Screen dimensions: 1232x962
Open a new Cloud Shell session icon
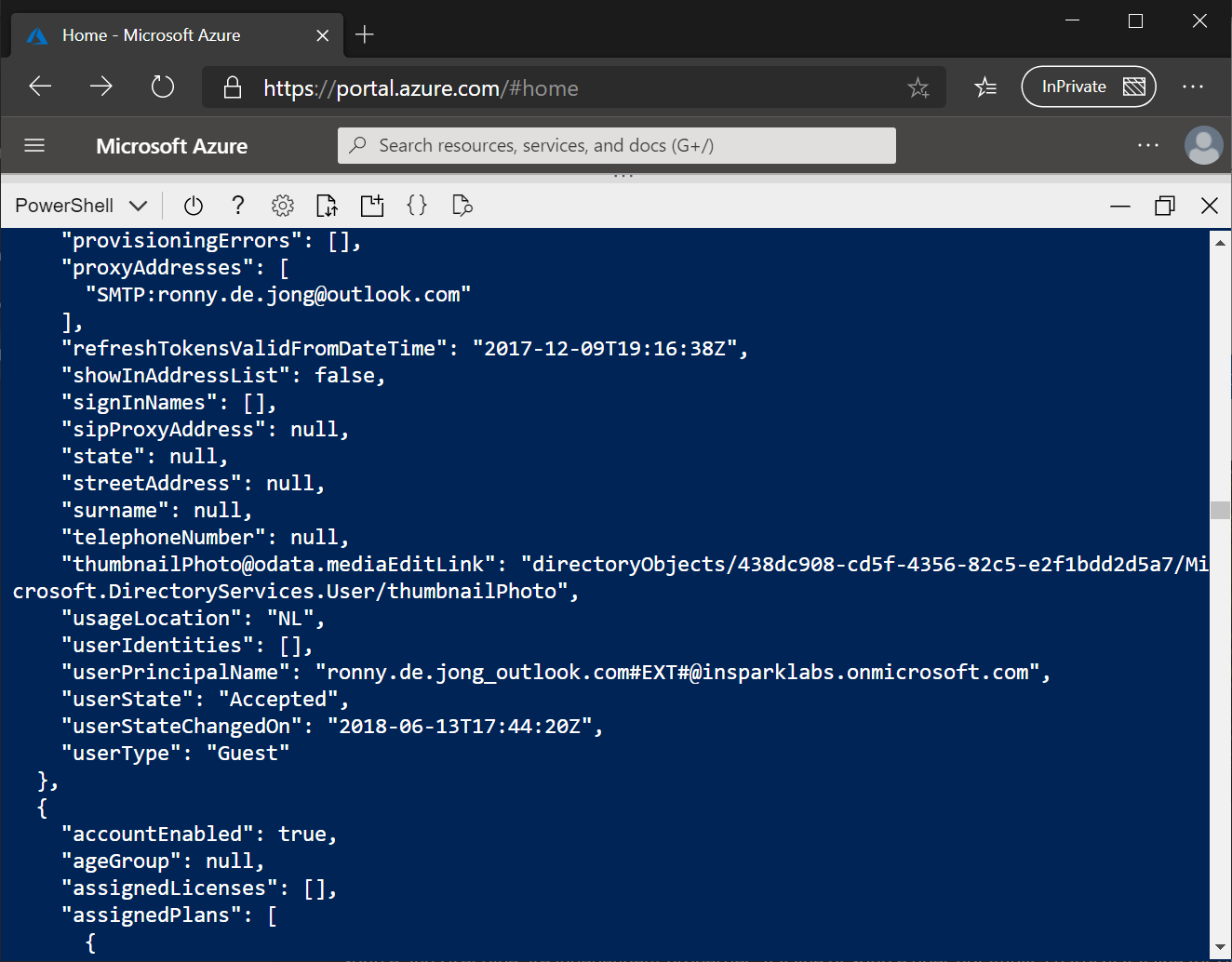(x=372, y=206)
